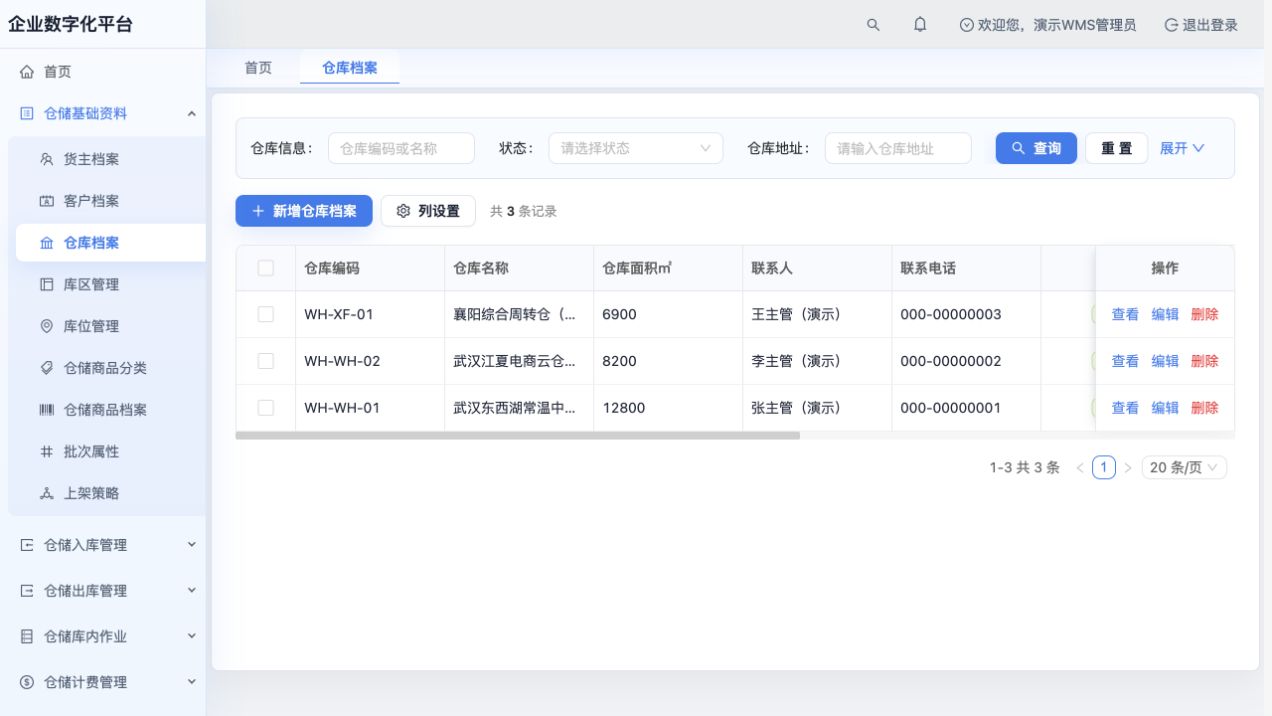
Task: Click the search magnifier icon in header
Action: tap(873, 25)
